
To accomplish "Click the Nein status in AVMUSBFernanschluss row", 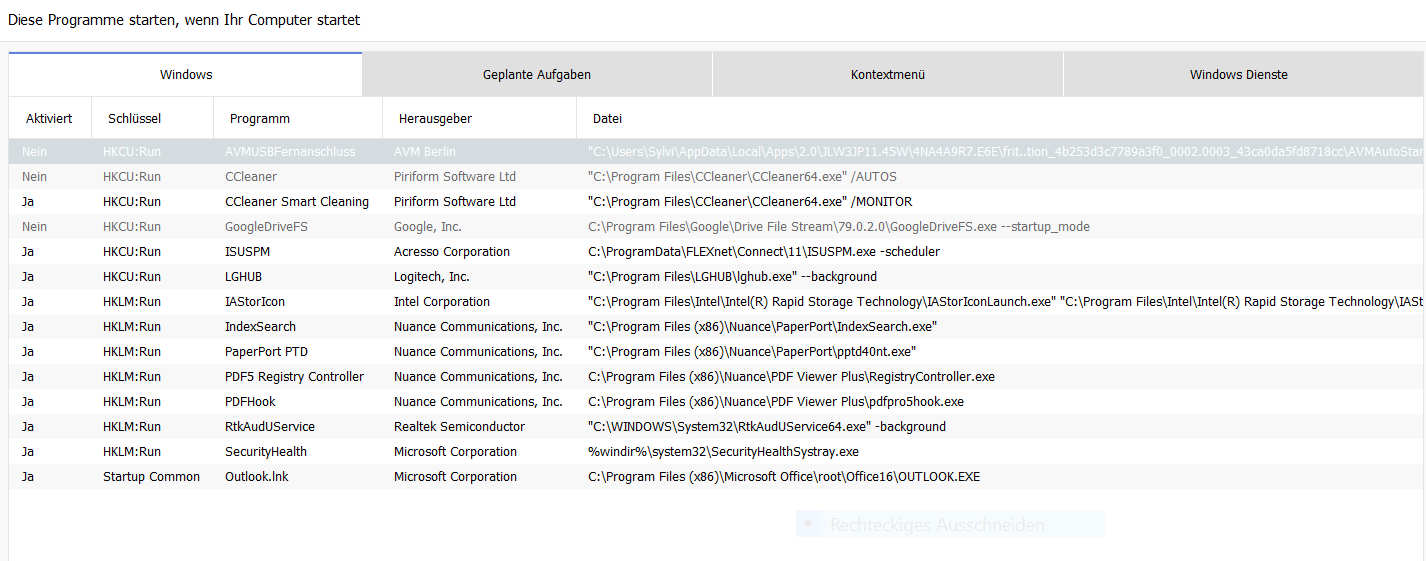I will [34, 152].
